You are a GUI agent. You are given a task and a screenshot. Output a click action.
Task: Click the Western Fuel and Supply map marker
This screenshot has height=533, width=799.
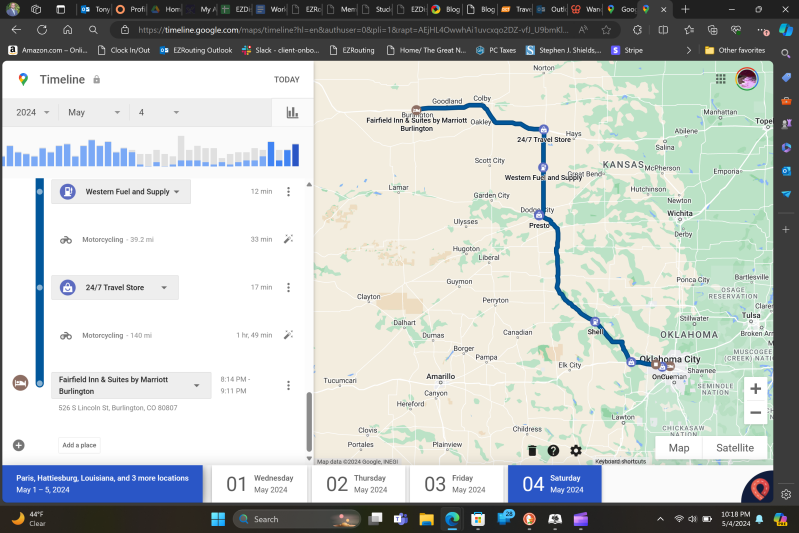(x=543, y=168)
